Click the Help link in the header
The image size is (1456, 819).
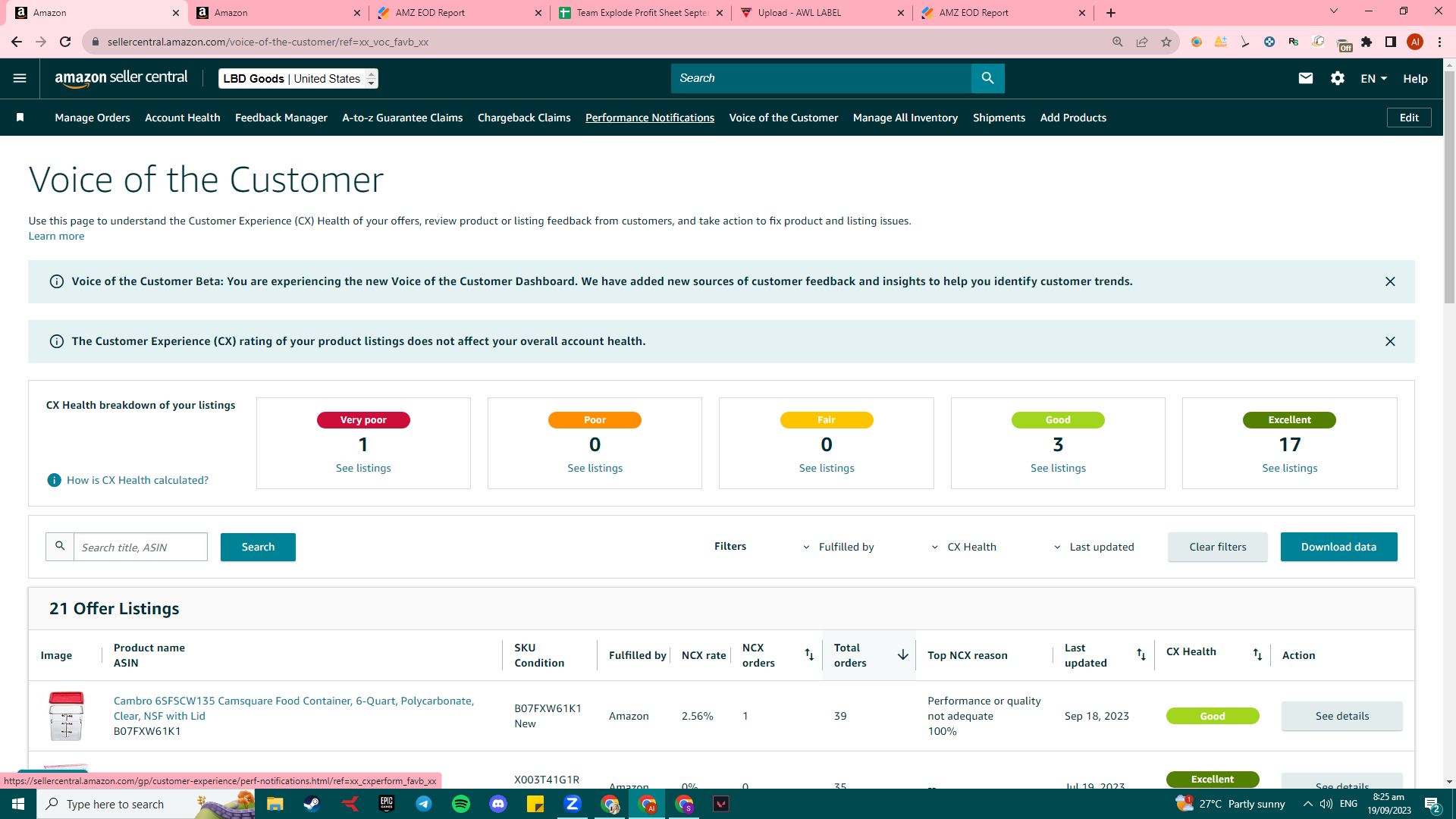click(x=1415, y=78)
